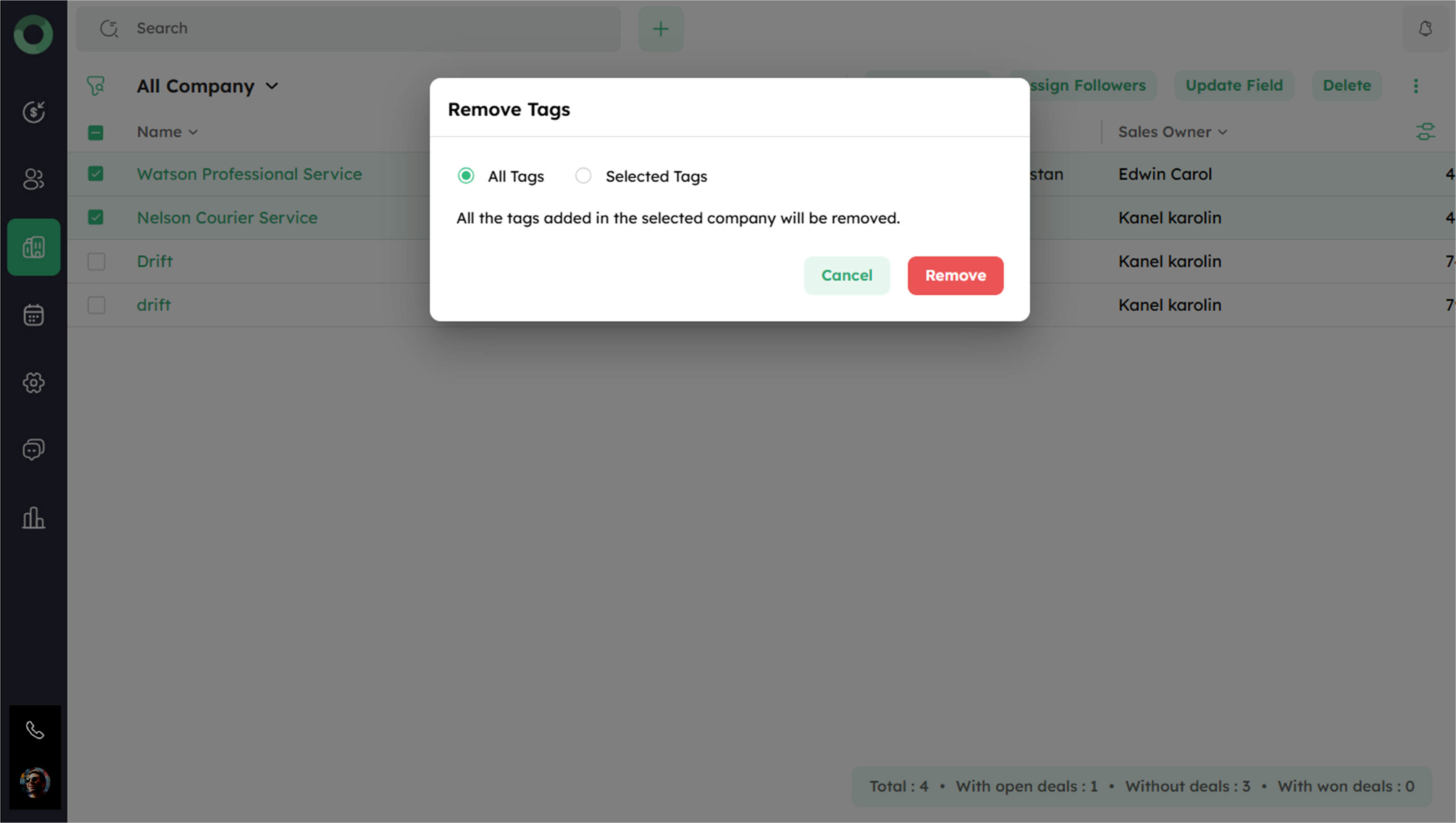Click the phone dialer icon
The image size is (1456, 823).
(35, 730)
